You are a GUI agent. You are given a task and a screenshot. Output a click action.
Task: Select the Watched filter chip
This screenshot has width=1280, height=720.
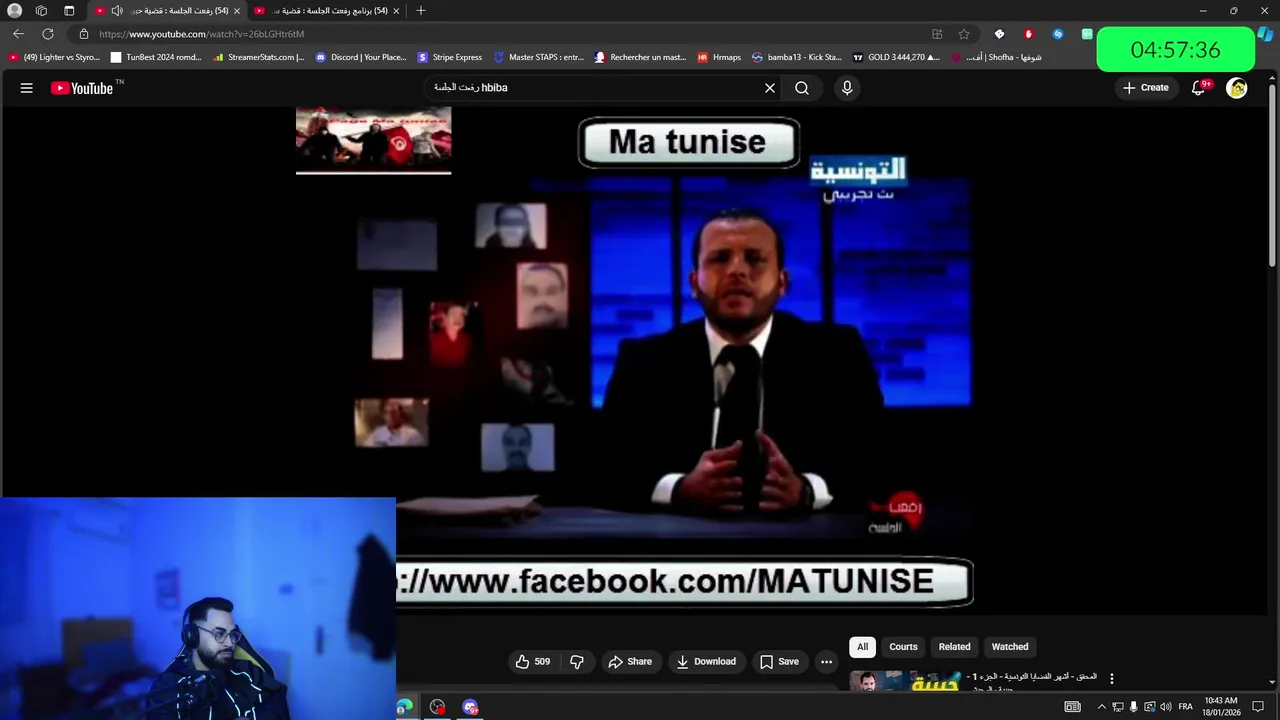[x=1010, y=647]
